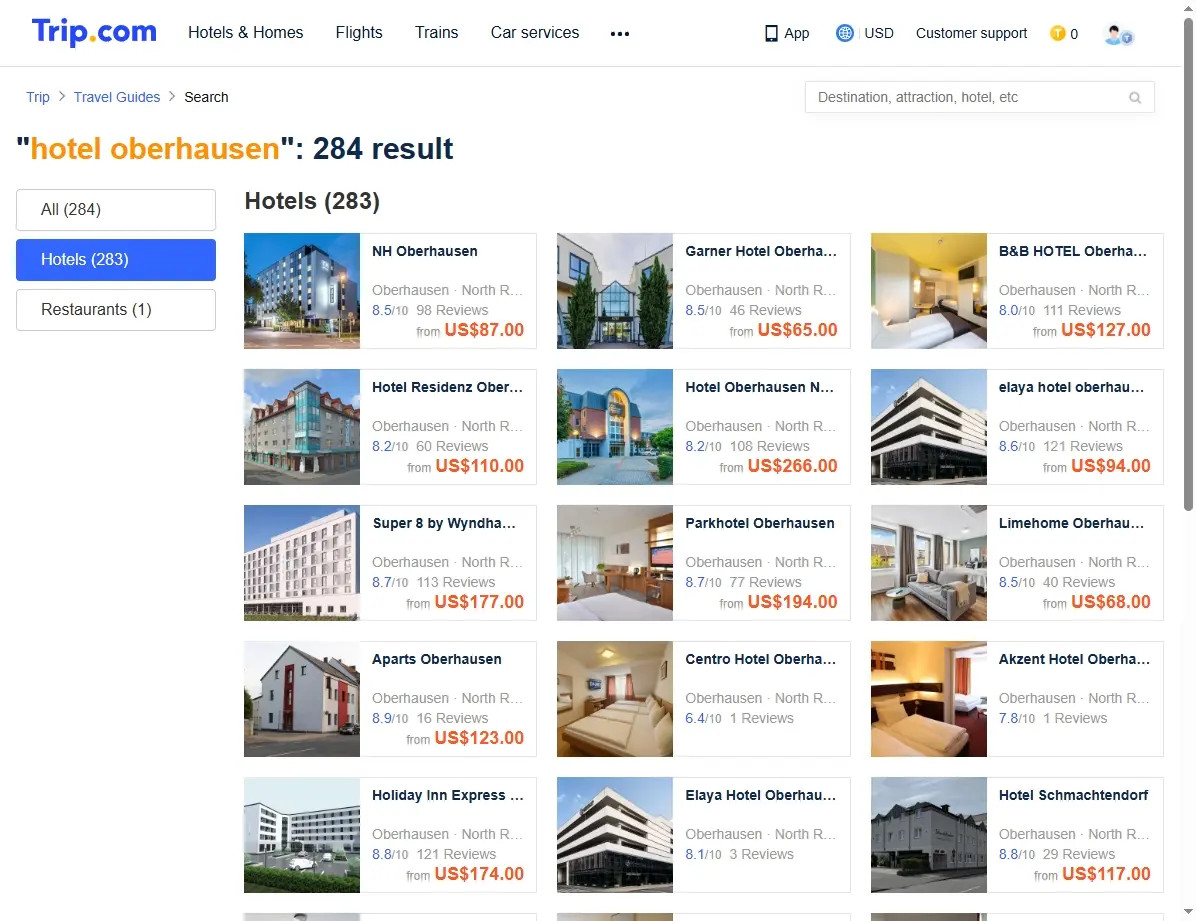
Task: Open Parkhotel Oberhausen room photo
Action: [615, 562]
